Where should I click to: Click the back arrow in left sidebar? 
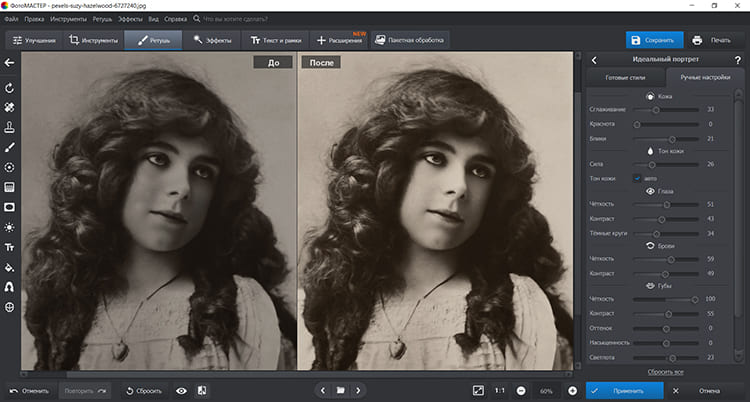click(9, 63)
